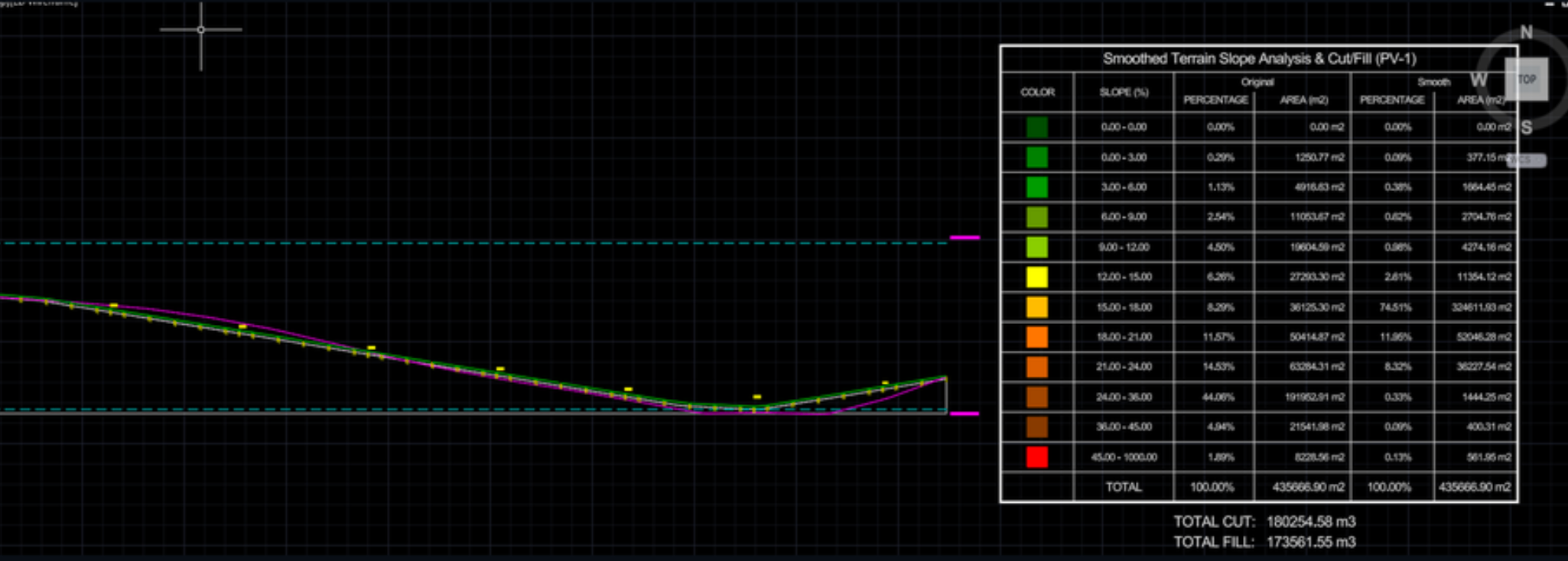Viewport: 1568px width, 561px height.
Task: Select the slope range cell 24.00 - 36.00
Action: (1124, 397)
